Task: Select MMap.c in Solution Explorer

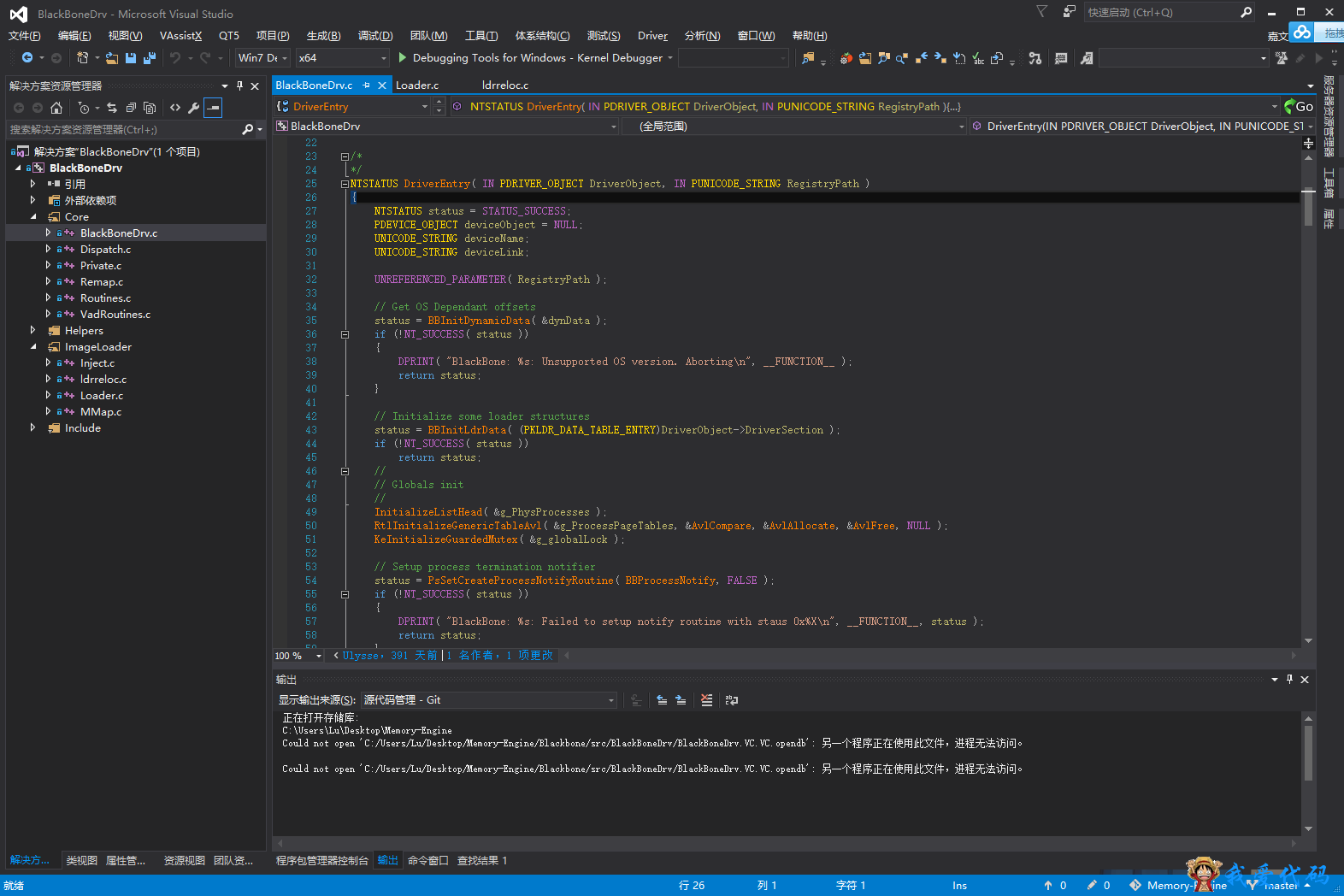Action: coord(101,412)
